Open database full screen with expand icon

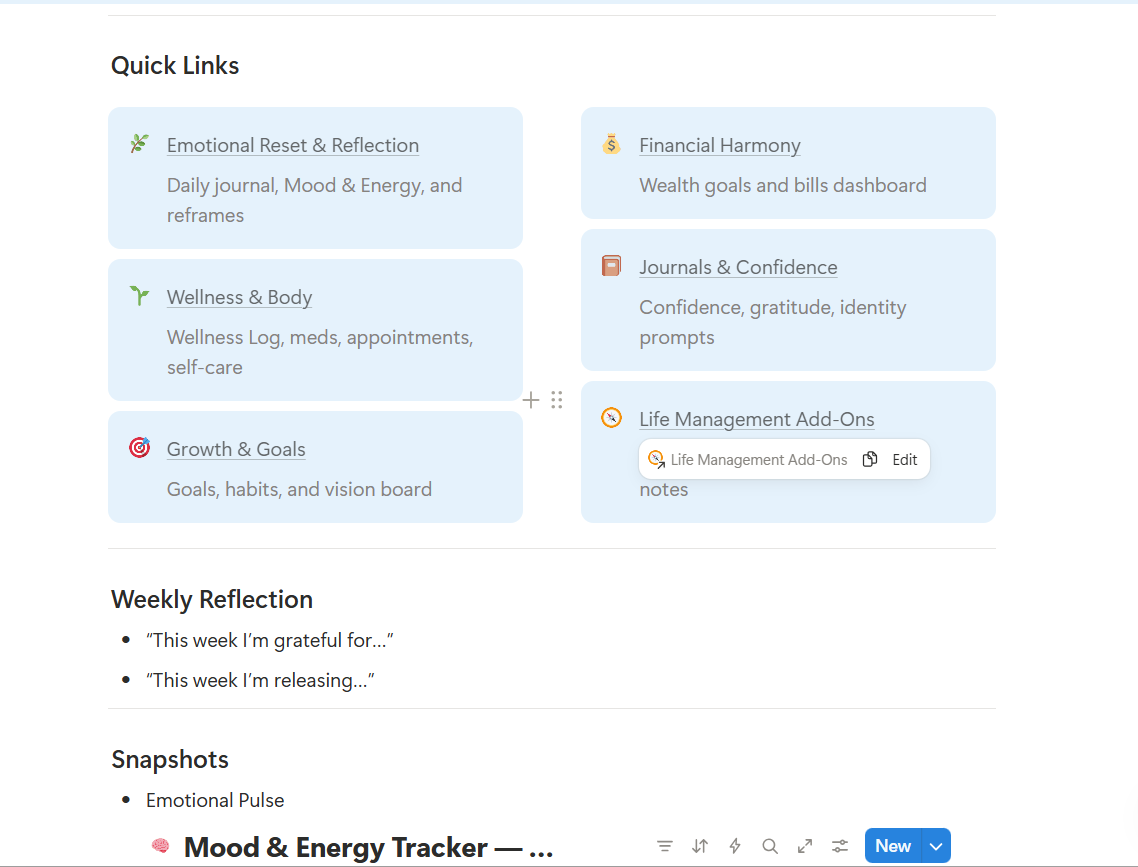(x=805, y=846)
